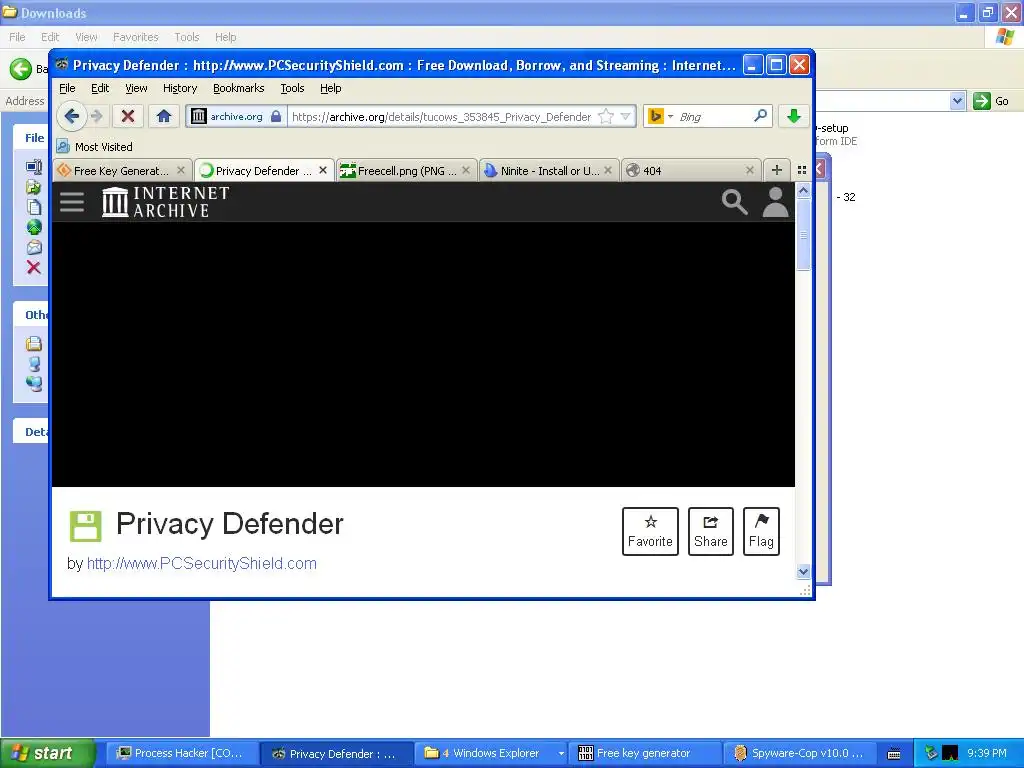Click the keyboard icon in taskbar
Viewport: 1024px width, 768px height.
[x=893, y=754]
